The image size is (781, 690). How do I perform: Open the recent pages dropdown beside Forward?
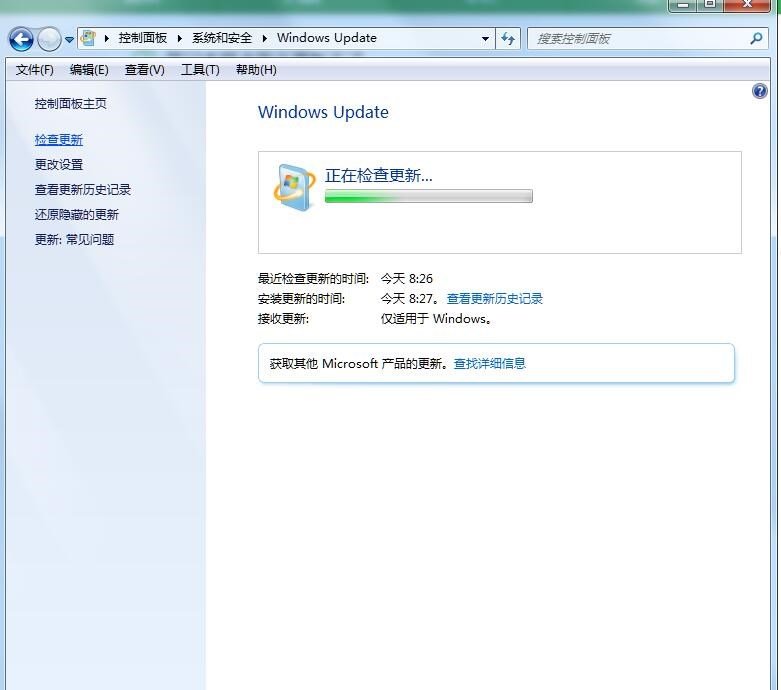(69, 39)
